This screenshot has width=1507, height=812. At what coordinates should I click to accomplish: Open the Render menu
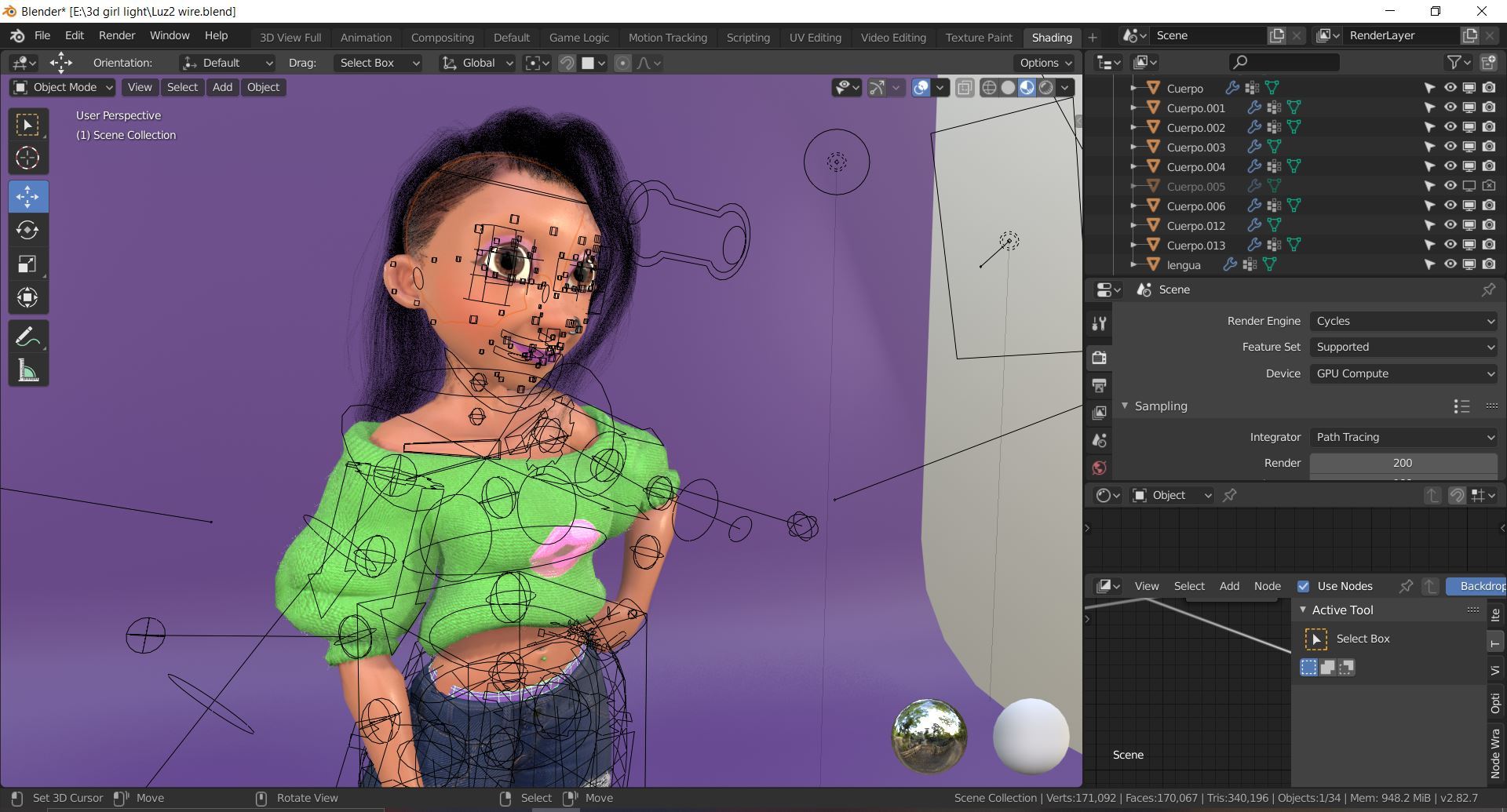pos(116,35)
